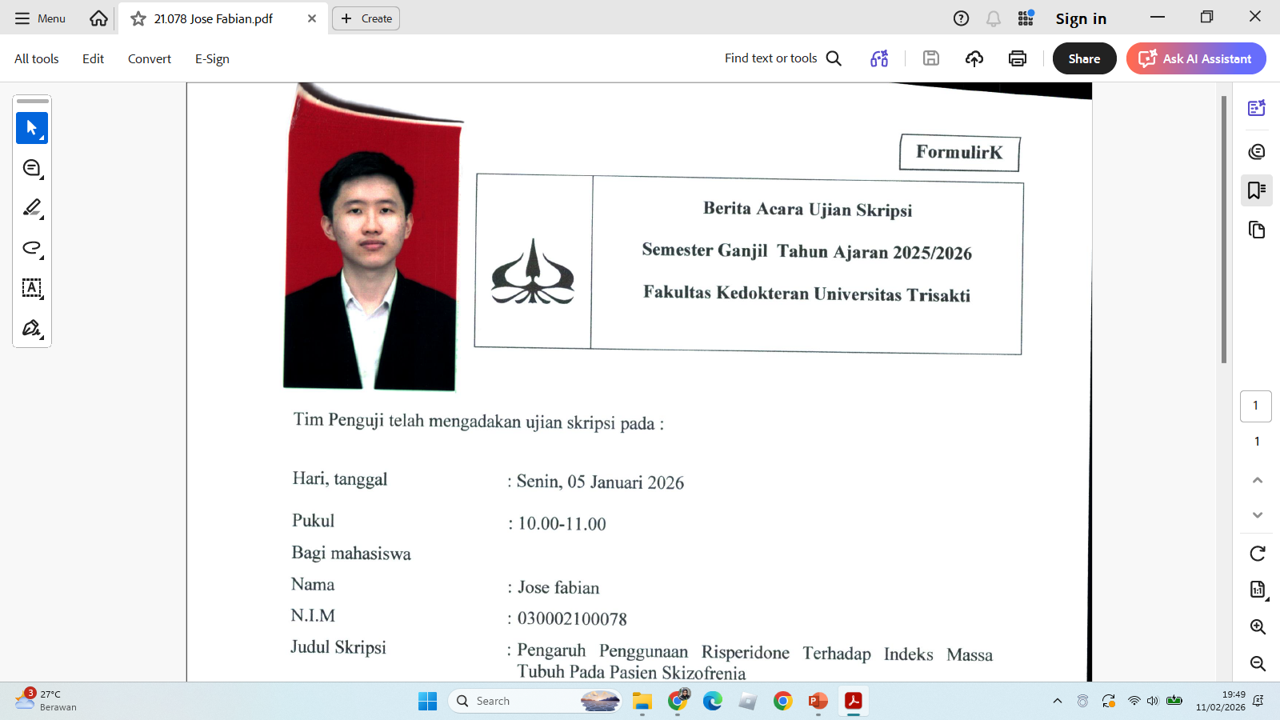Show hidden system tray icons
The width and height of the screenshot is (1280, 720).
click(x=1057, y=701)
